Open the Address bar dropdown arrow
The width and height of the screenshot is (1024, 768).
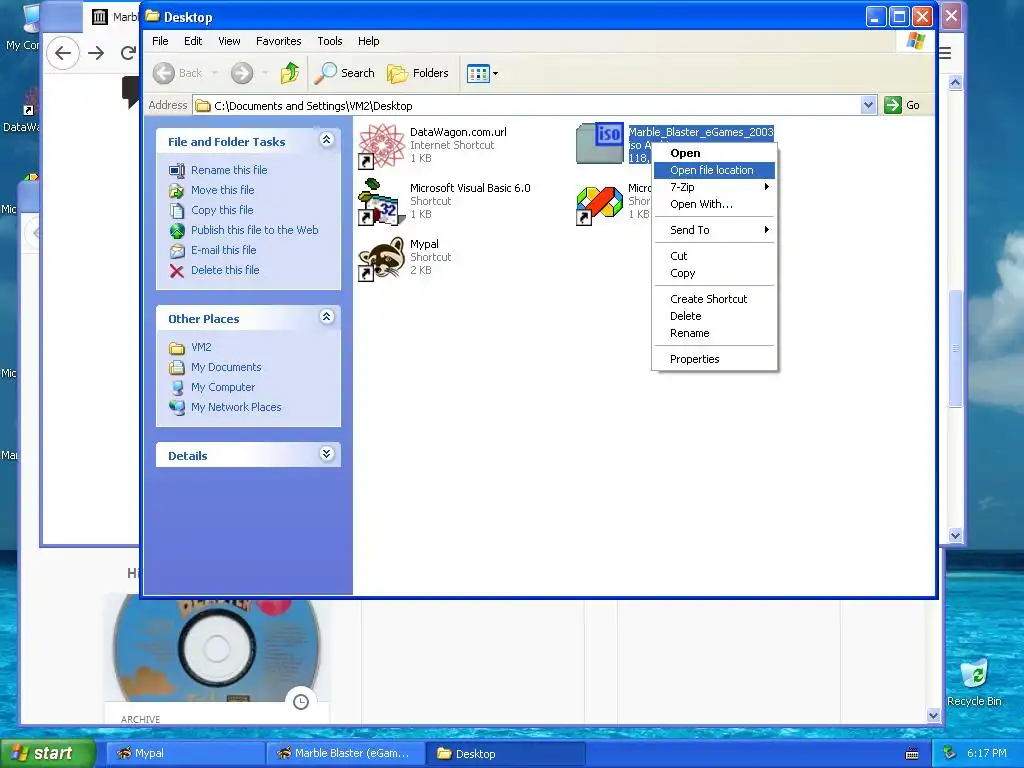[868, 105]
